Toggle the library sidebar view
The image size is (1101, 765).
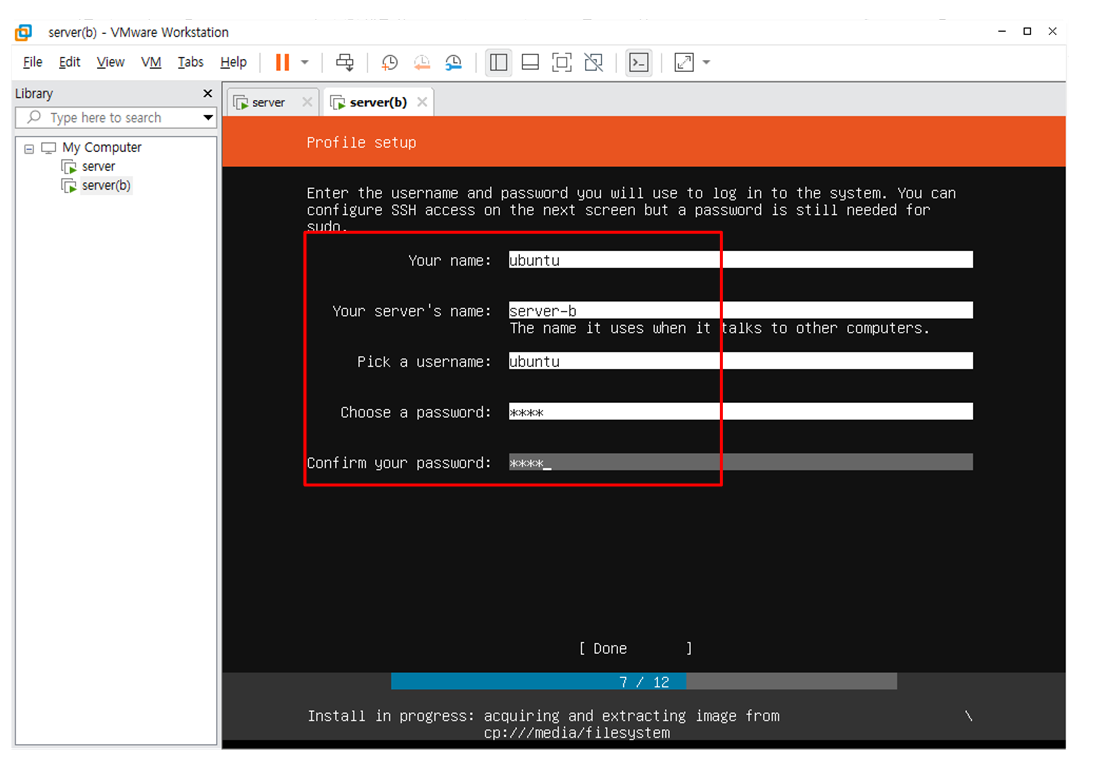coord(499,63)
